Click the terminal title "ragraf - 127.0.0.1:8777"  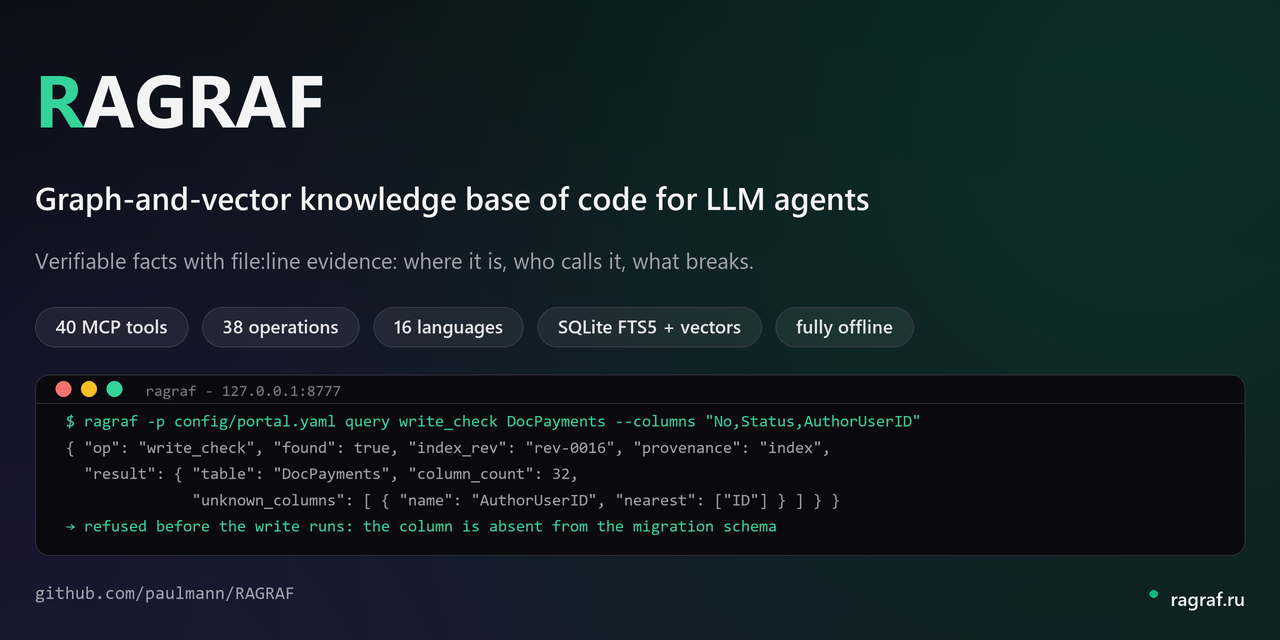tap(243, 391)
